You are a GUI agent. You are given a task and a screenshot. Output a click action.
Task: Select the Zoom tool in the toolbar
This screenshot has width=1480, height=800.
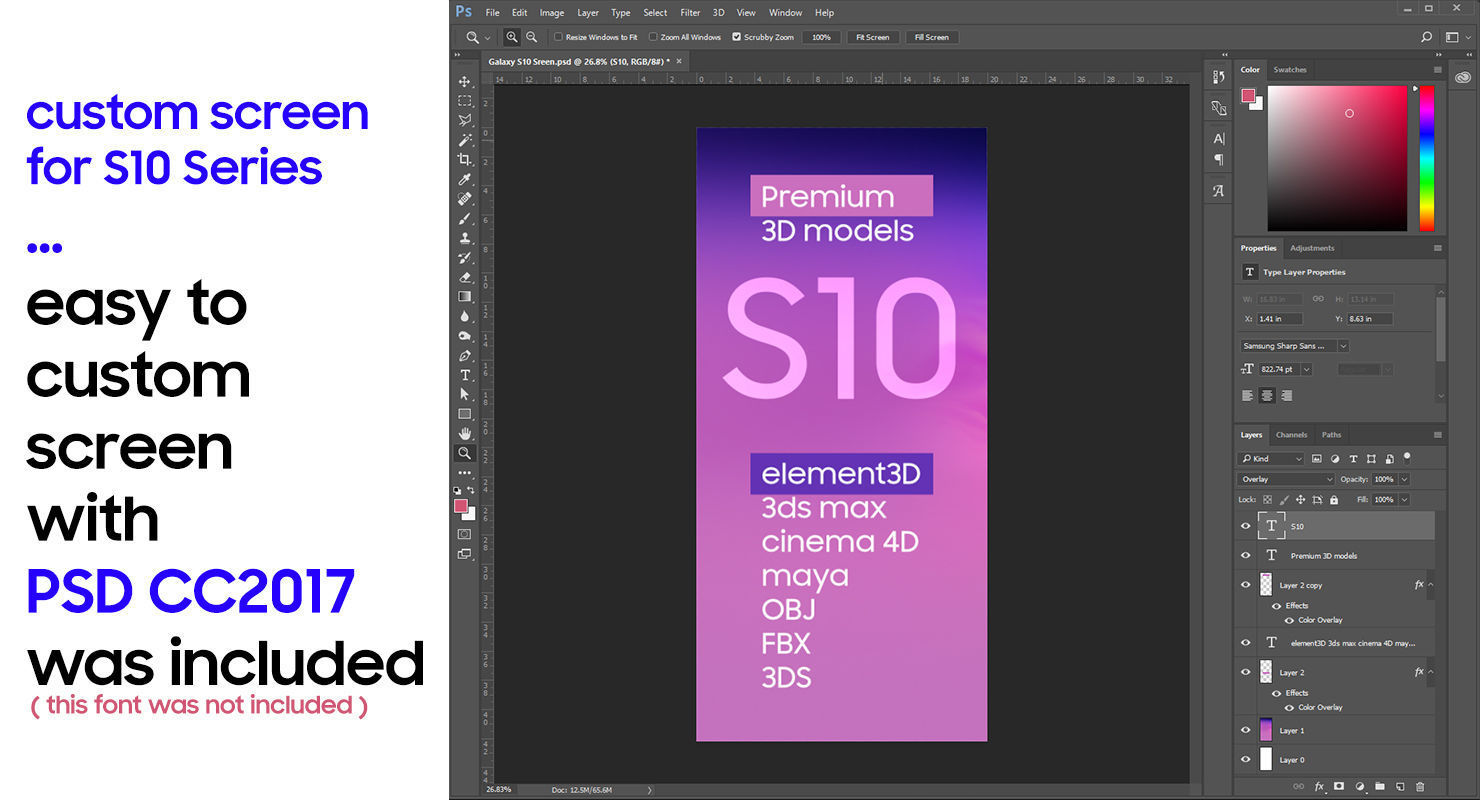coord(464,453)
